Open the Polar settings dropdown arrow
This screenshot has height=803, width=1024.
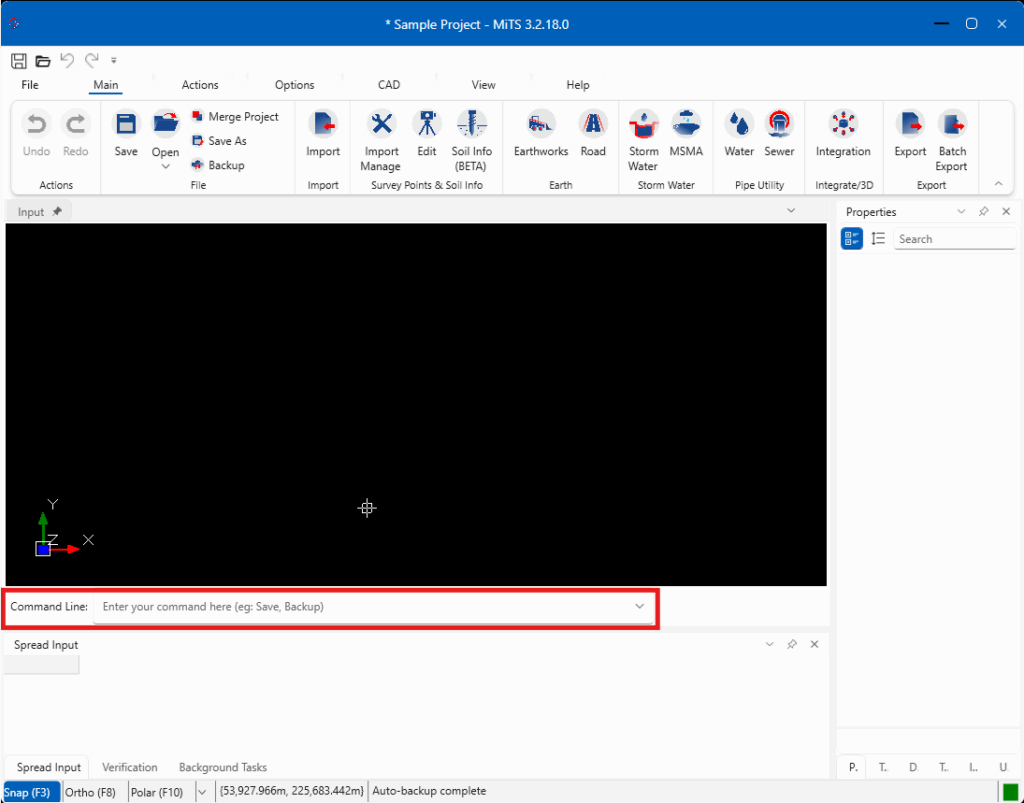point(202,793)
